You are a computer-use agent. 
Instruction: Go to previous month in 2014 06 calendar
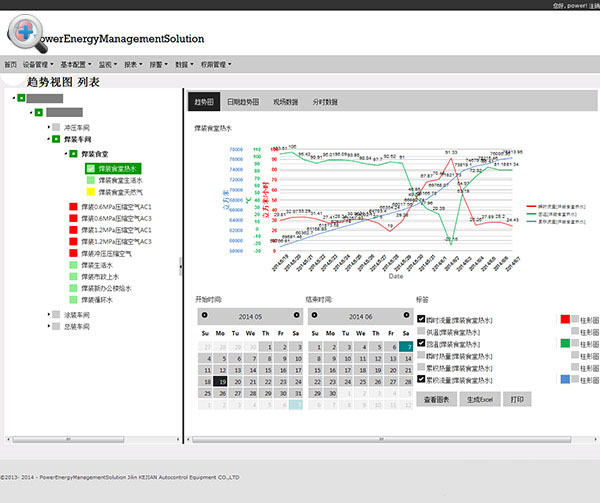(x=314, y=315)
